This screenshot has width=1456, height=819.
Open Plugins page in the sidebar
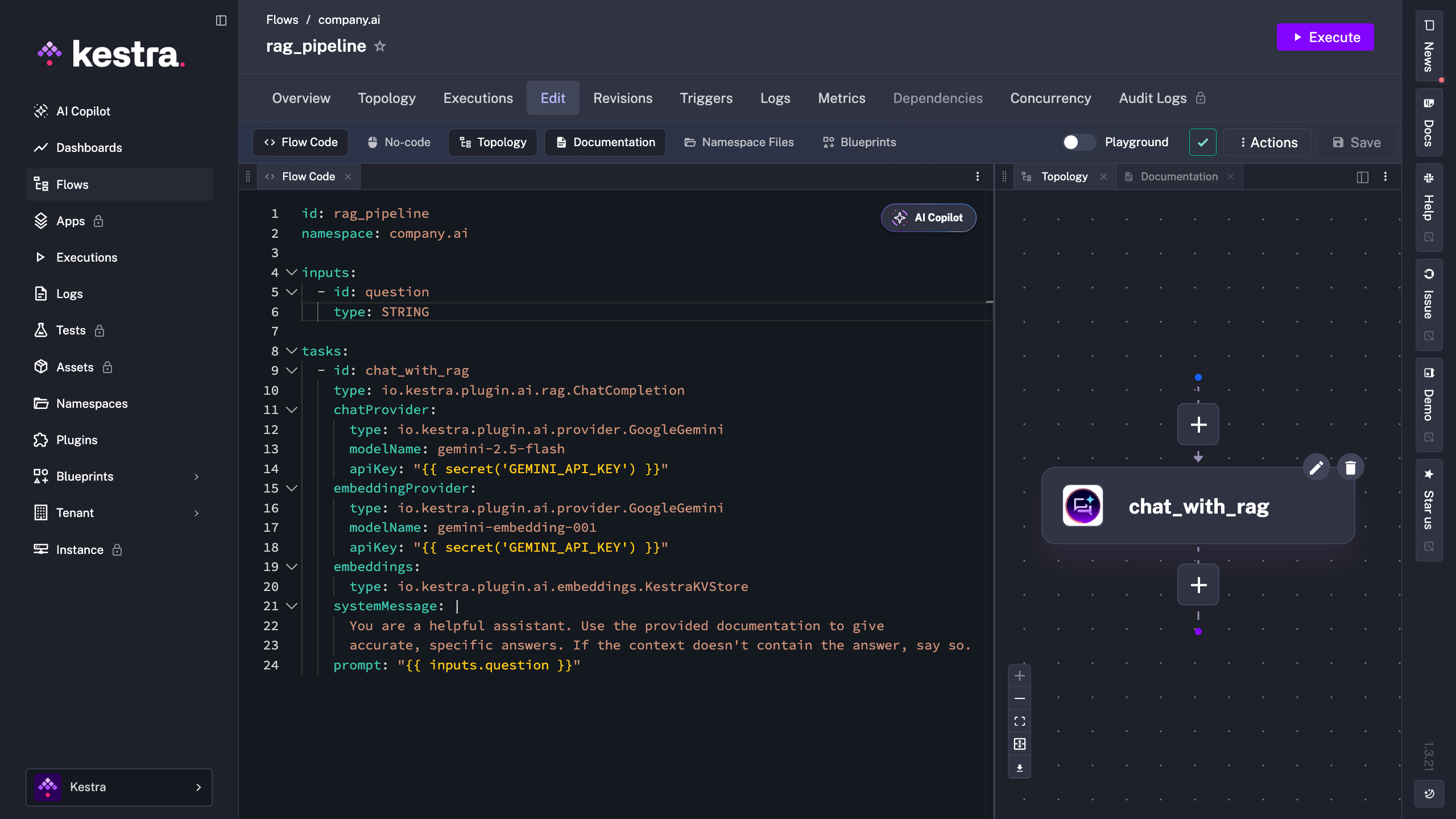click(119, 440)
